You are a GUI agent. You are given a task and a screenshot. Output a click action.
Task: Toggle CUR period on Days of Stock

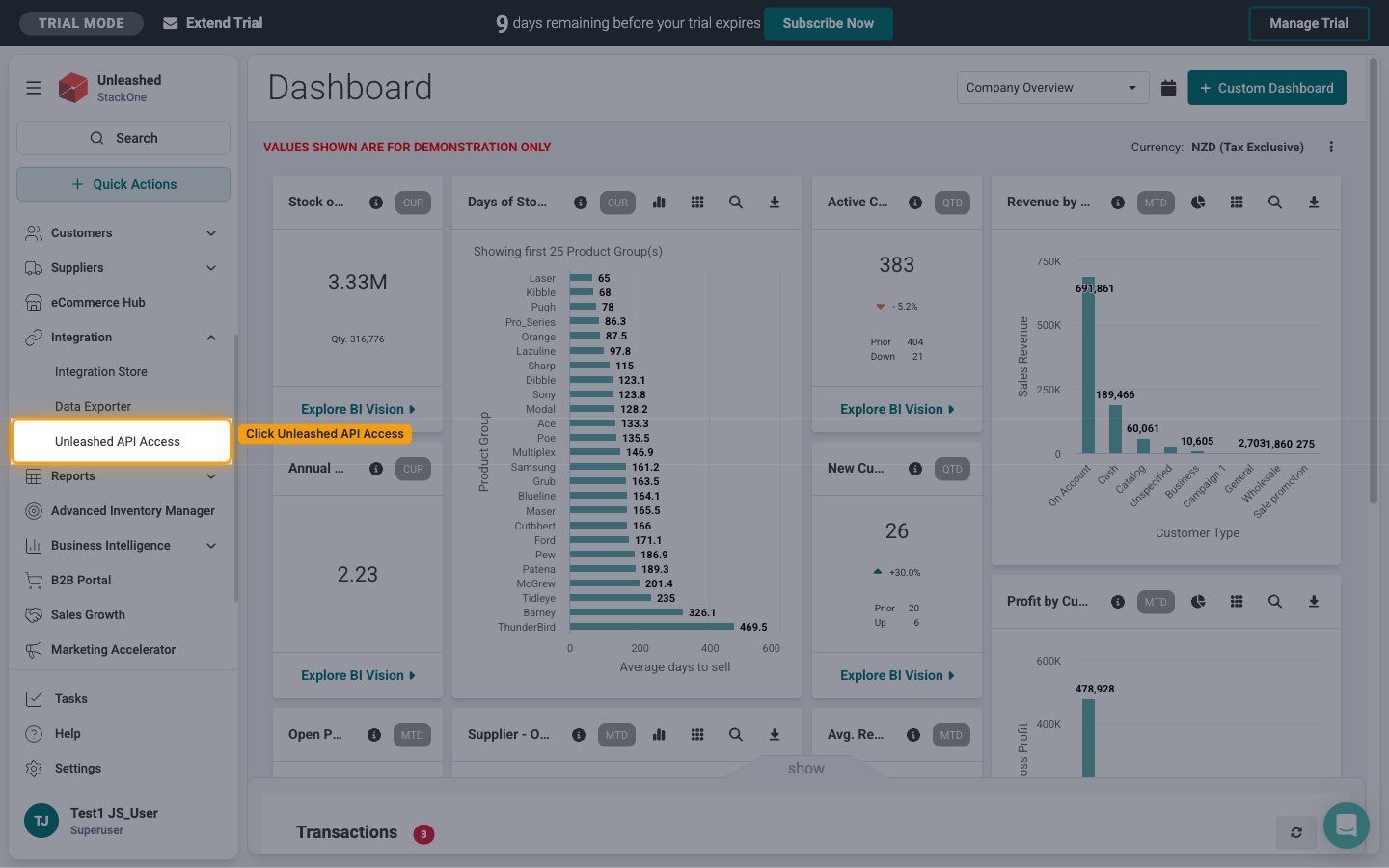click(x=618, y=203)
